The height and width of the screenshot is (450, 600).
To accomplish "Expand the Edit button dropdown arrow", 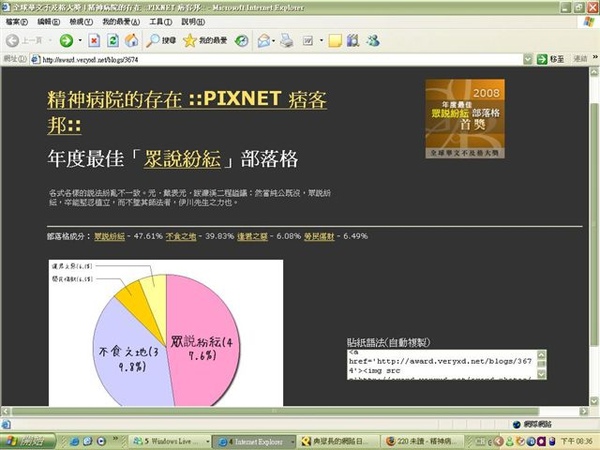I will [321, 40].
